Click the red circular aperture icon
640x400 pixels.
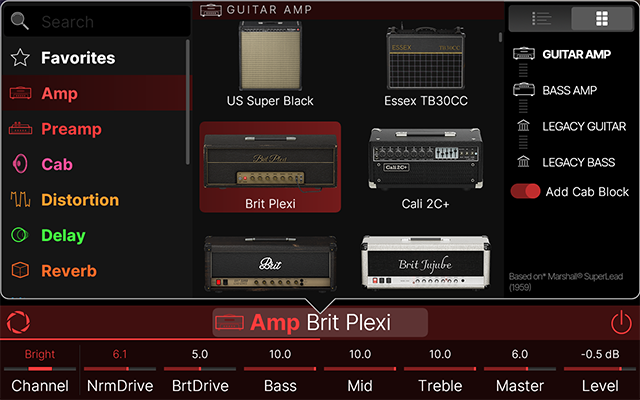(x=18, y=322)
